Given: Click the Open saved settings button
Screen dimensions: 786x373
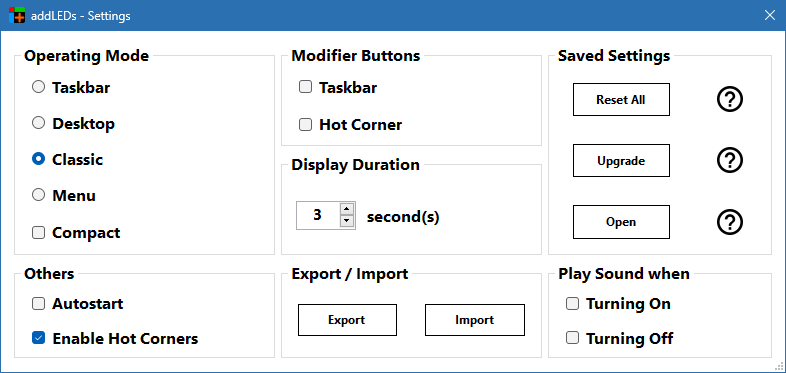Looking at the screenshot, I should [621, 222].
